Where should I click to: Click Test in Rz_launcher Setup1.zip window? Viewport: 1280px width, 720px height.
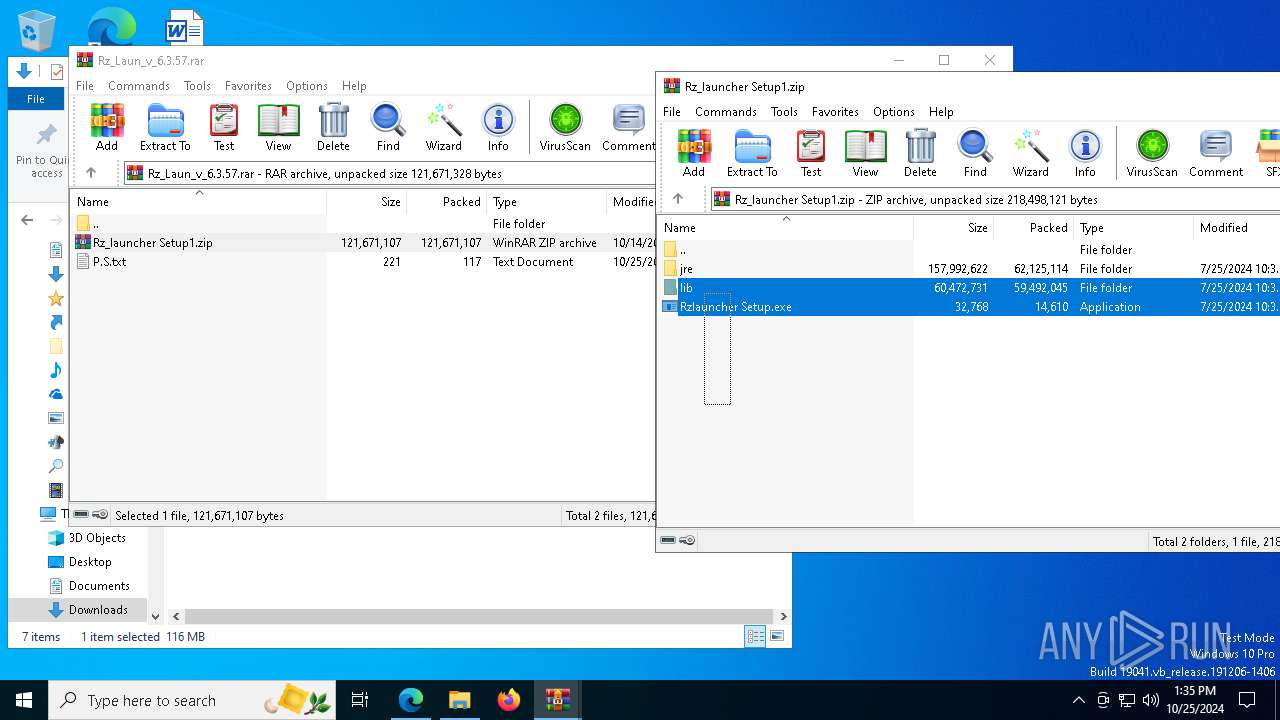click(811, 153)
